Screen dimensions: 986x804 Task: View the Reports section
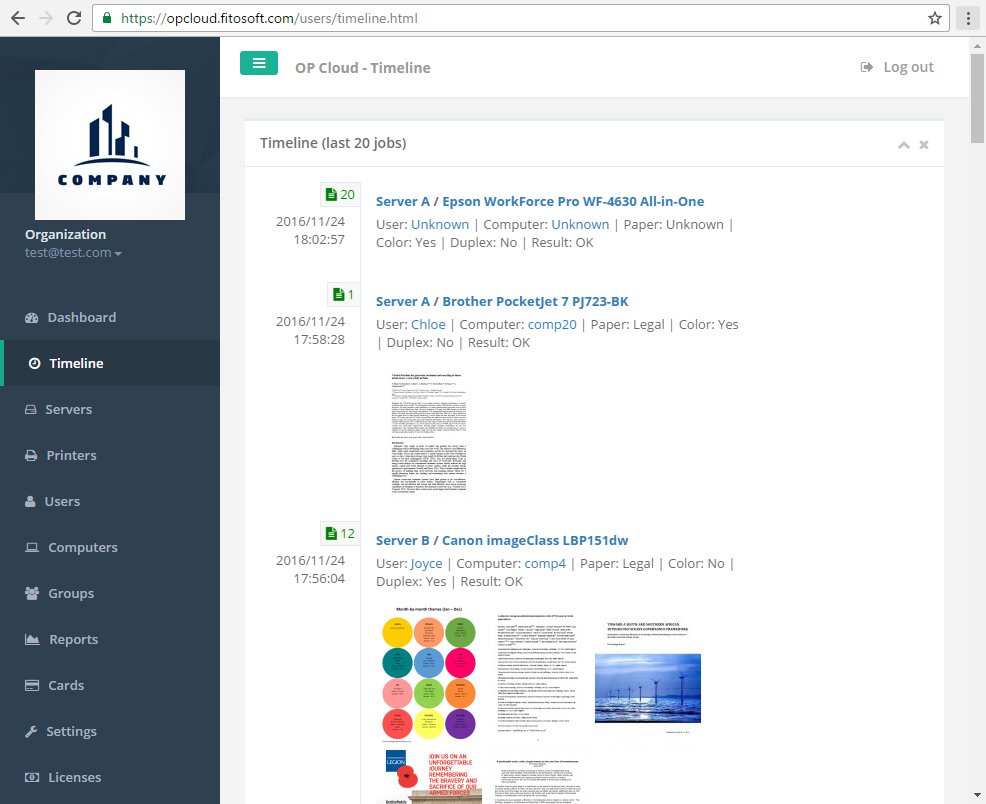click(x=110, y=639)
